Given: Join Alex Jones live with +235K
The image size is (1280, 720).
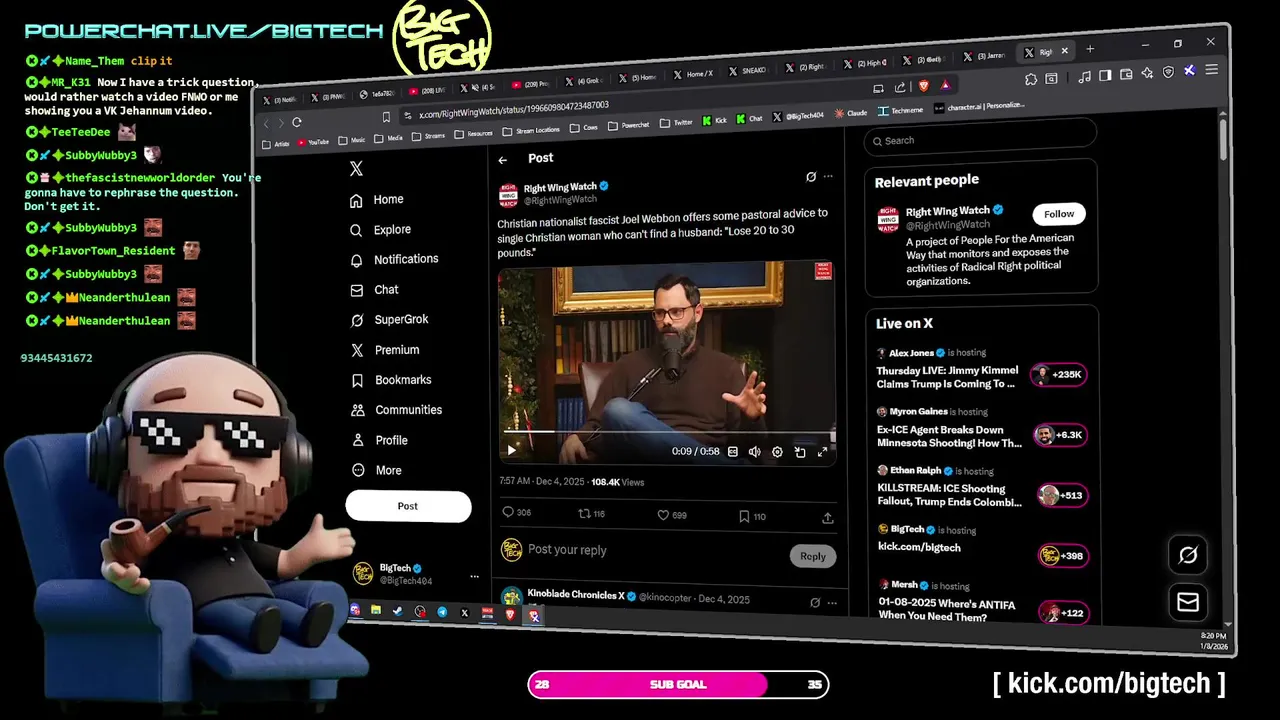Looking at the screenshot, I should coord(1059,375).
